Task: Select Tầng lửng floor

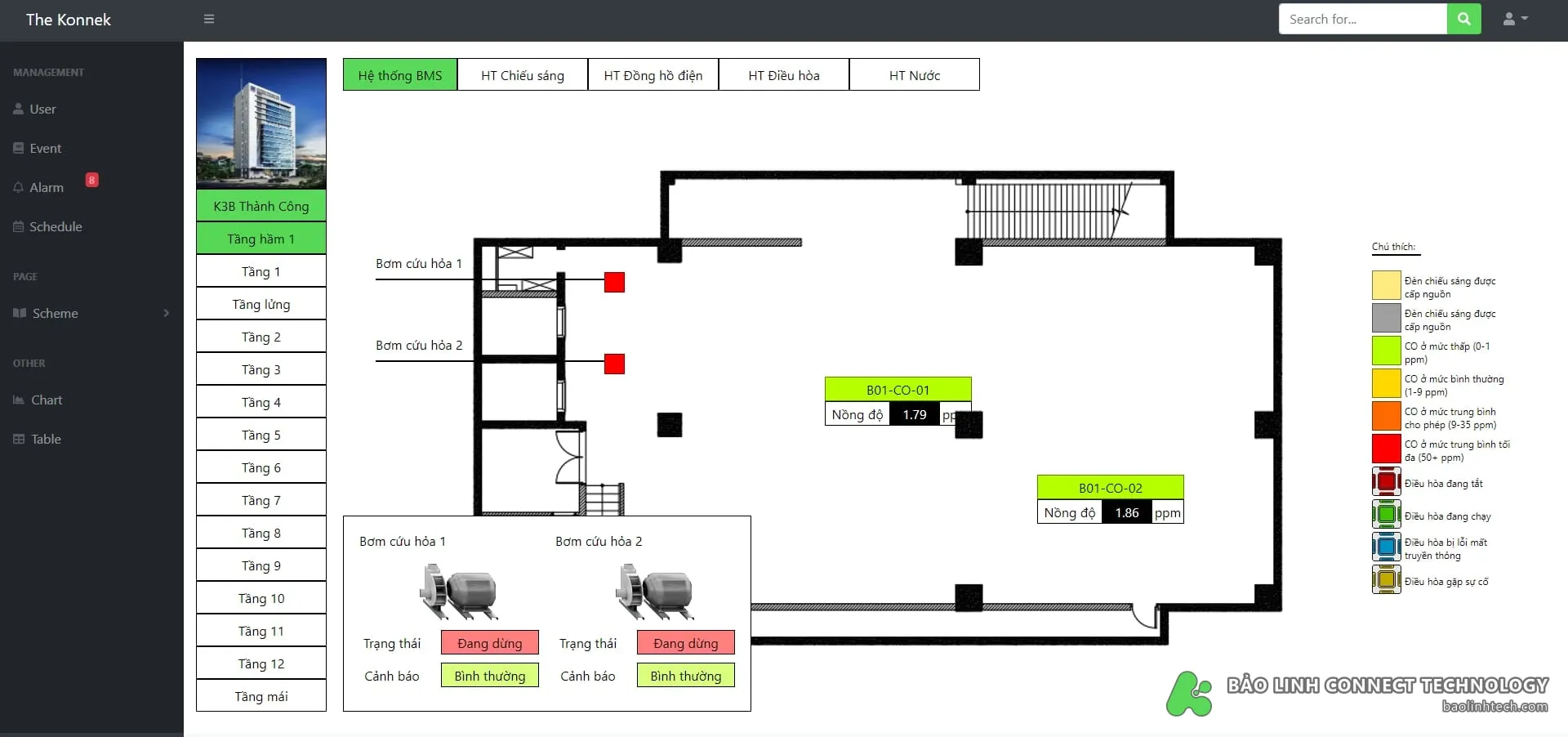Action: 261,304
